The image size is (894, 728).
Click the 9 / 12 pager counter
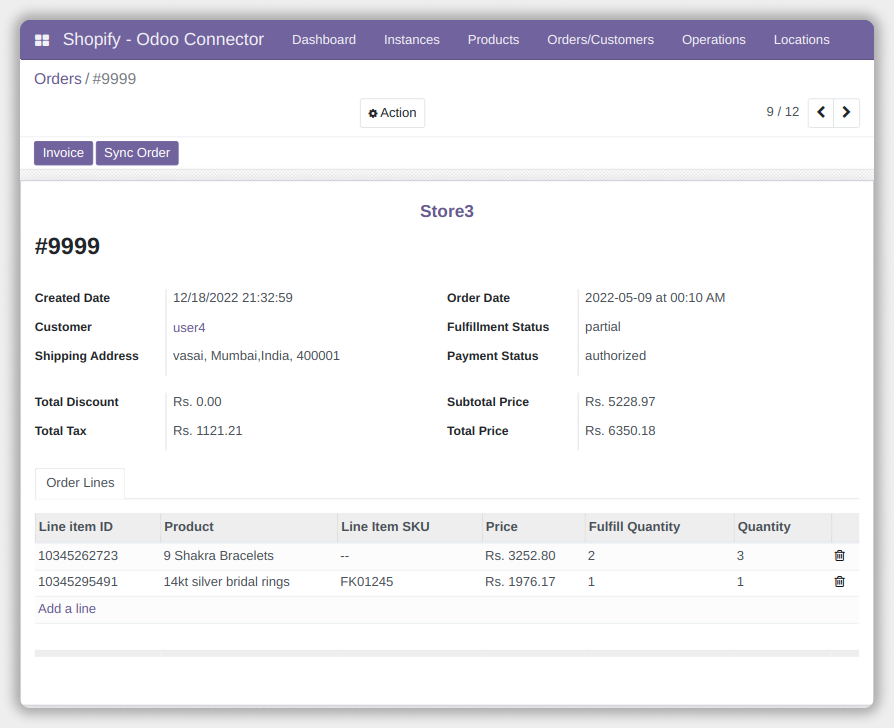click(782, 112)
